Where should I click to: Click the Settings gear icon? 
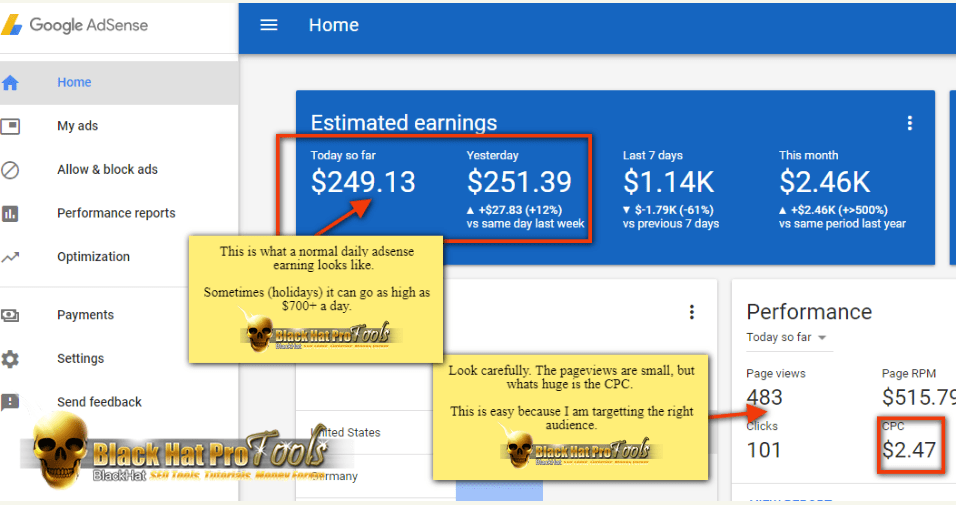pyautogui.click(x=11, y=358)
